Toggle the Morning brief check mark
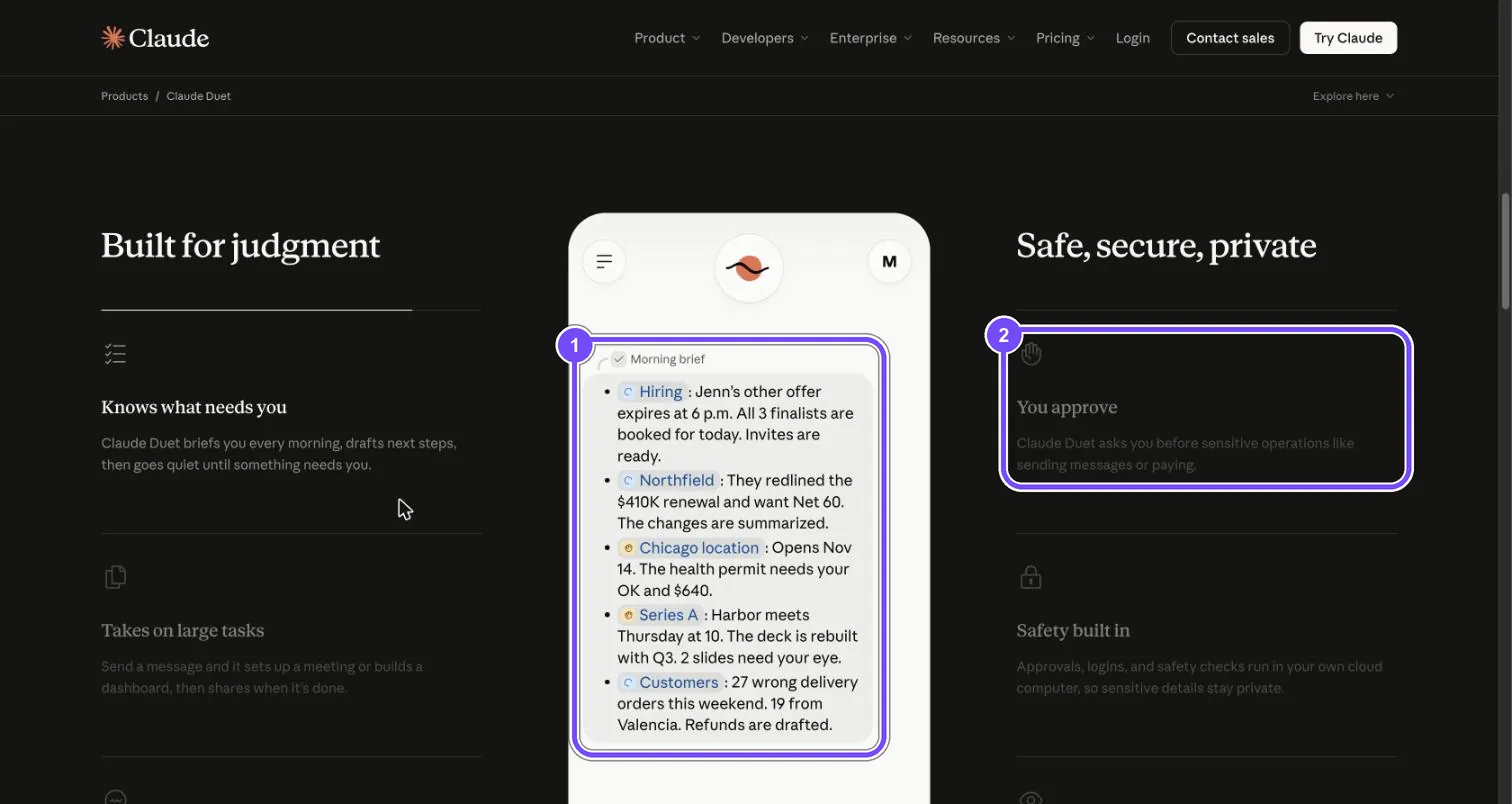 [x=619, y=359]
